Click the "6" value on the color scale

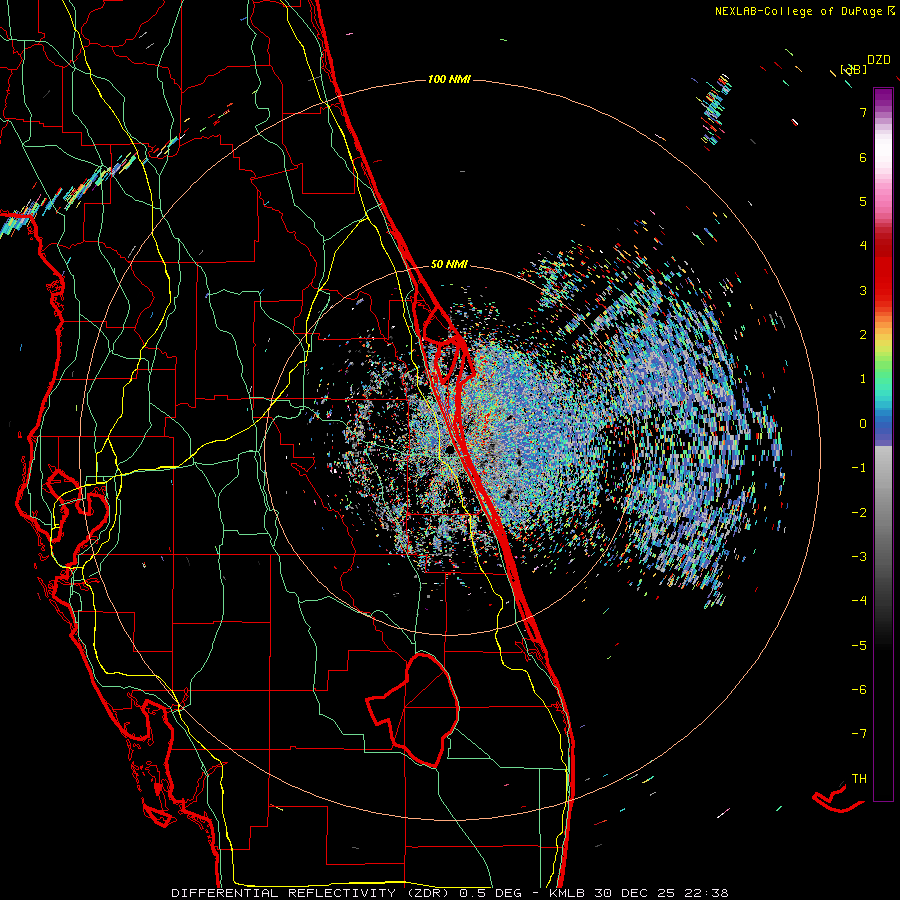tap(863, 157)
